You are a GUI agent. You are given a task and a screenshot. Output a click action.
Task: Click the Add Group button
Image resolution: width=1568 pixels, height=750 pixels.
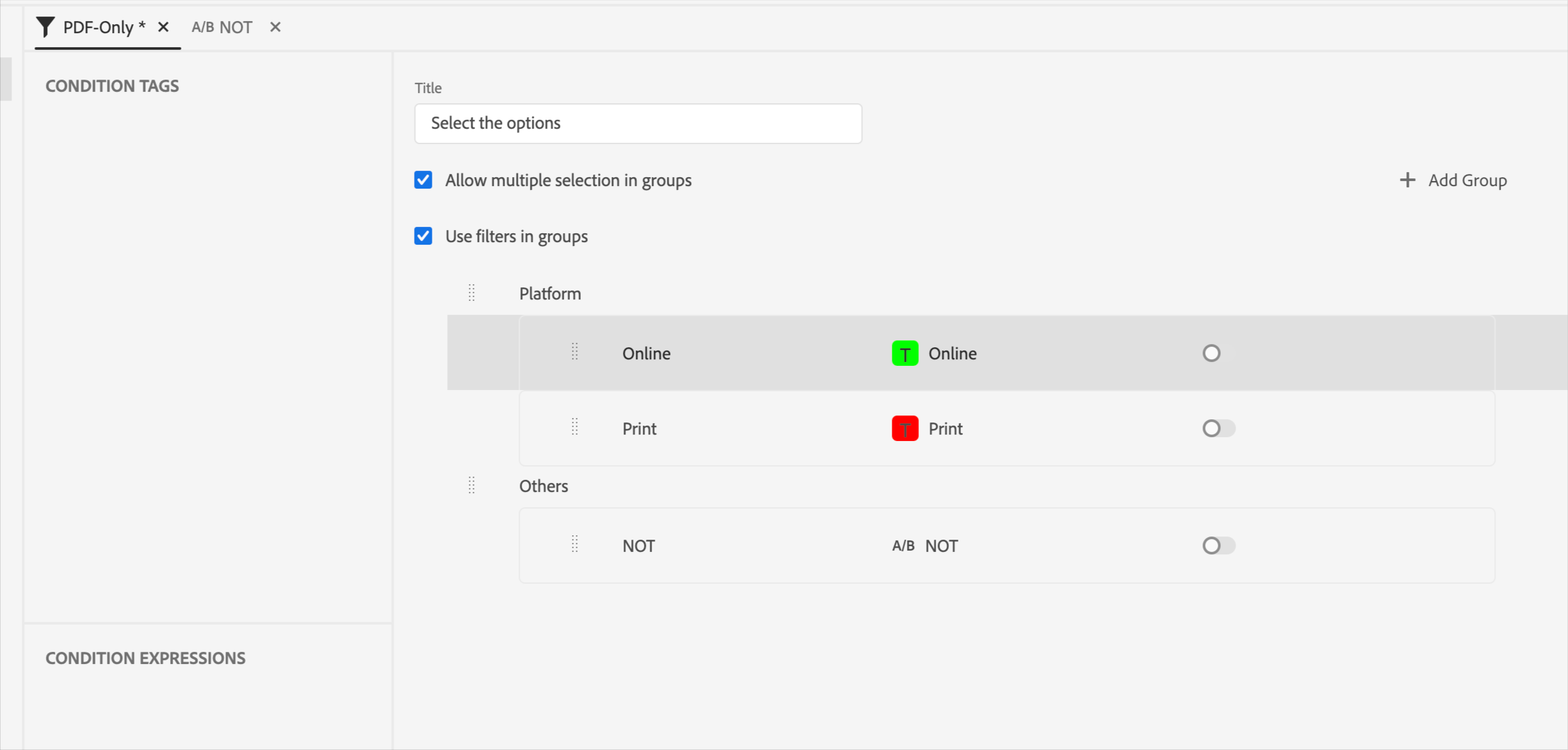point(1453,180)
